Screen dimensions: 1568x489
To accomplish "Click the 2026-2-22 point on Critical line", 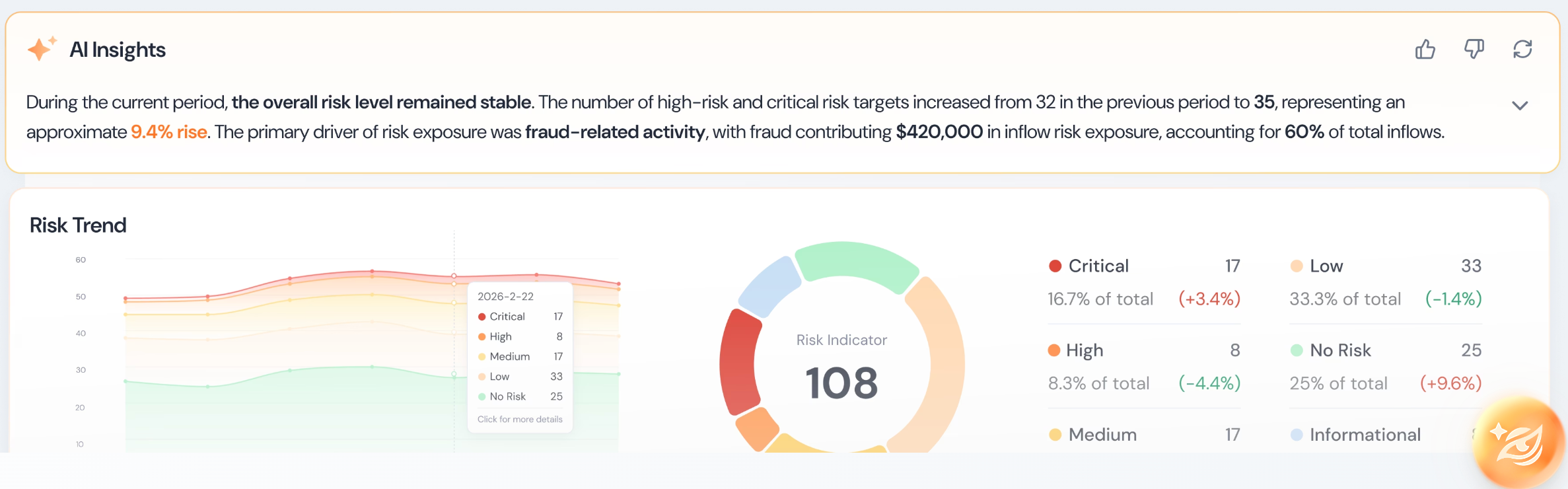I will point(454,276).
